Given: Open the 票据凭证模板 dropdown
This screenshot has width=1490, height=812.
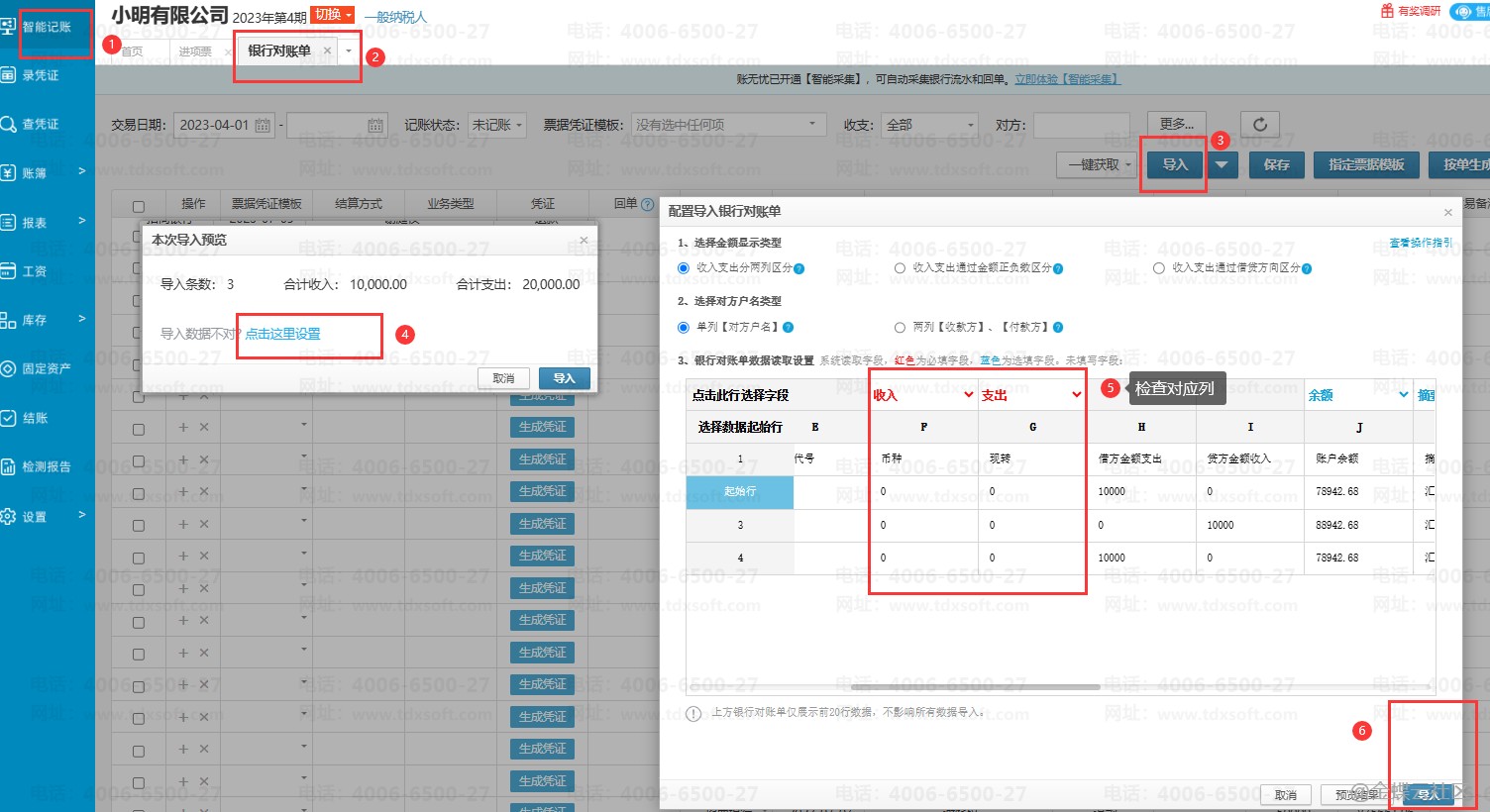Looking at the screenshot, I should click(728, 126).
